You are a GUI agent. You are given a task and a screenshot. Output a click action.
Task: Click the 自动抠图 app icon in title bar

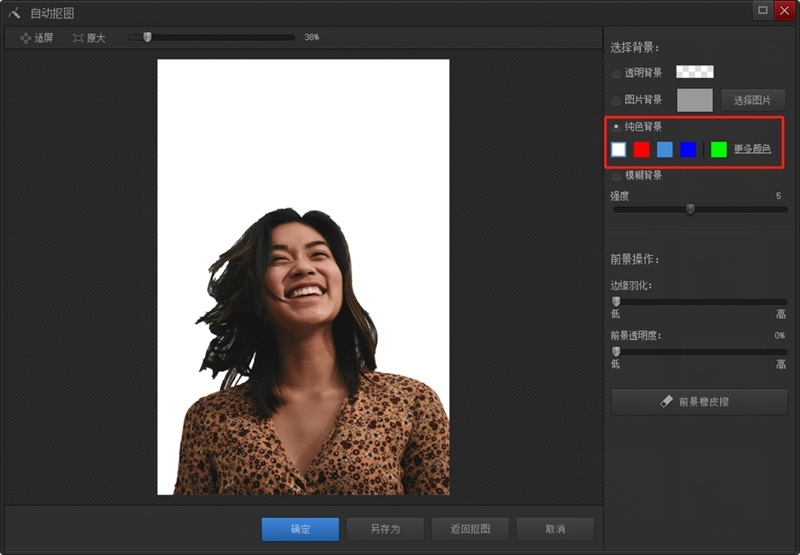[14, 13]
